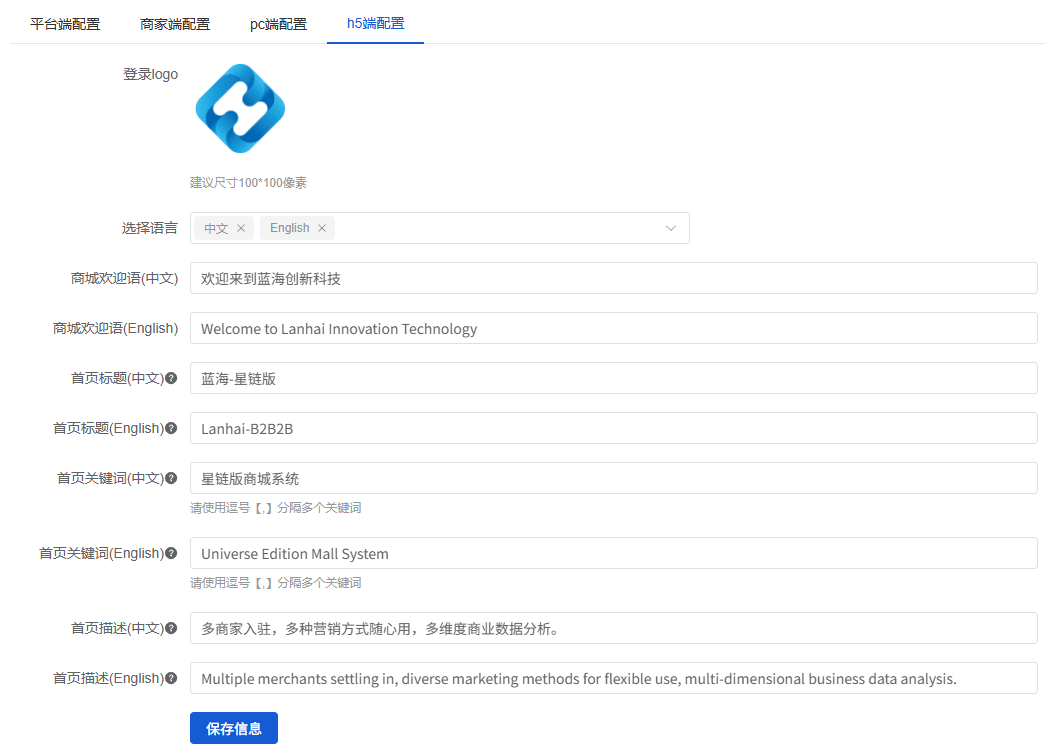Click the h5端配置 tab
Screen dimensions: 1045x745
pos(375,23)
